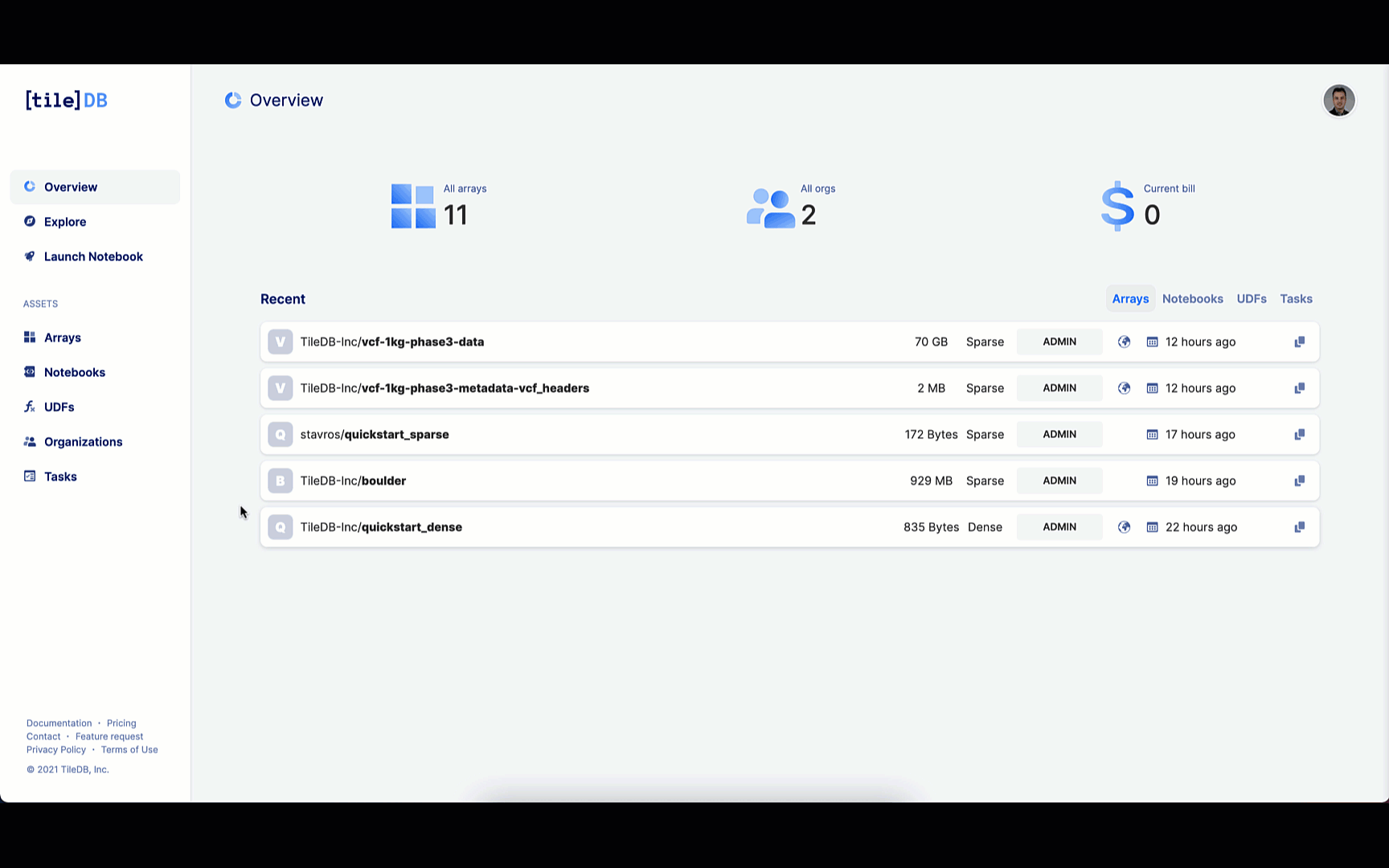Viewport: 1389px width, 868px height.
Task: Open the Explore compass icon
Action: (30, 221)
